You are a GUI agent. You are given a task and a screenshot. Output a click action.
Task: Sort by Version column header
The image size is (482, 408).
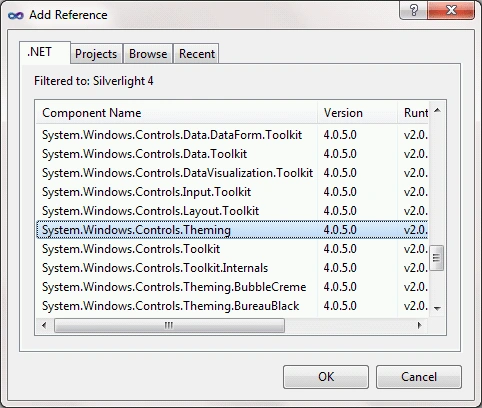(x=357, y=113)
